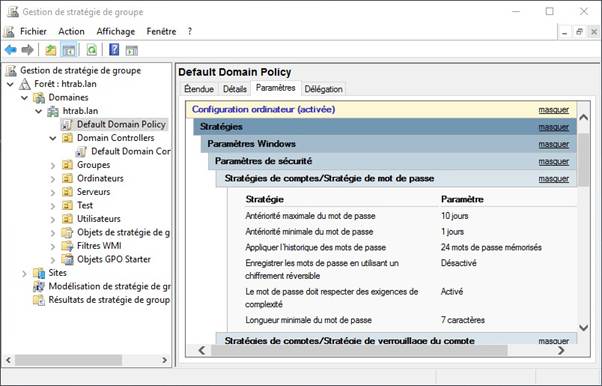The image size is (602, 386).
Task: Click the Modélisation de stratégie icon
Action: pos(39,287)
